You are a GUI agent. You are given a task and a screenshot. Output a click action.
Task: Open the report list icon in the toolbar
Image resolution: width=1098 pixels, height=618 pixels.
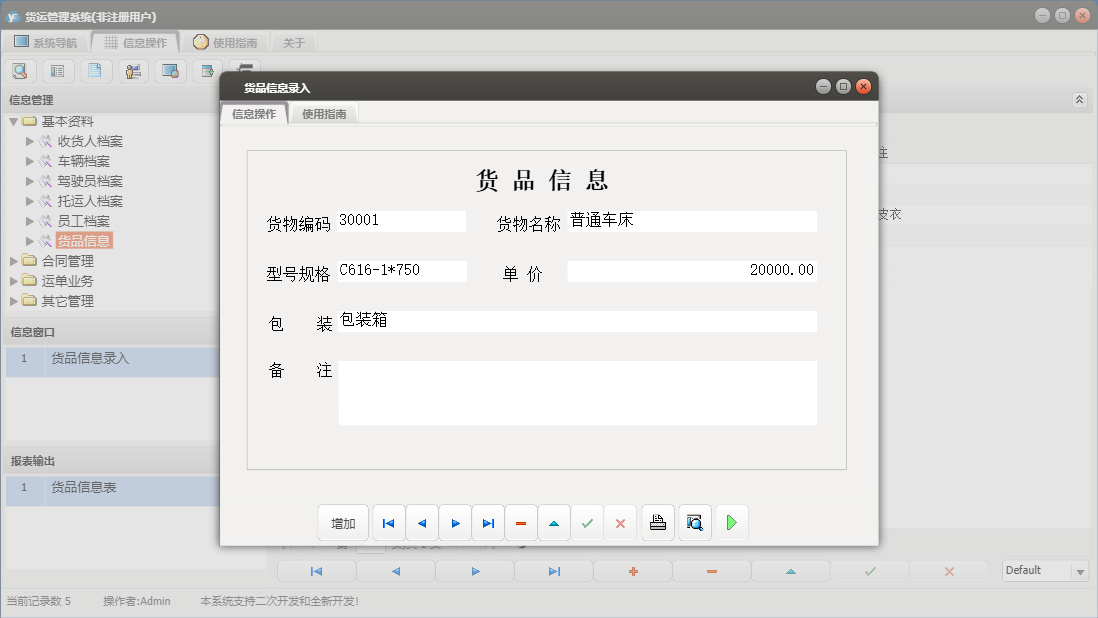click(x=58, y=70)
